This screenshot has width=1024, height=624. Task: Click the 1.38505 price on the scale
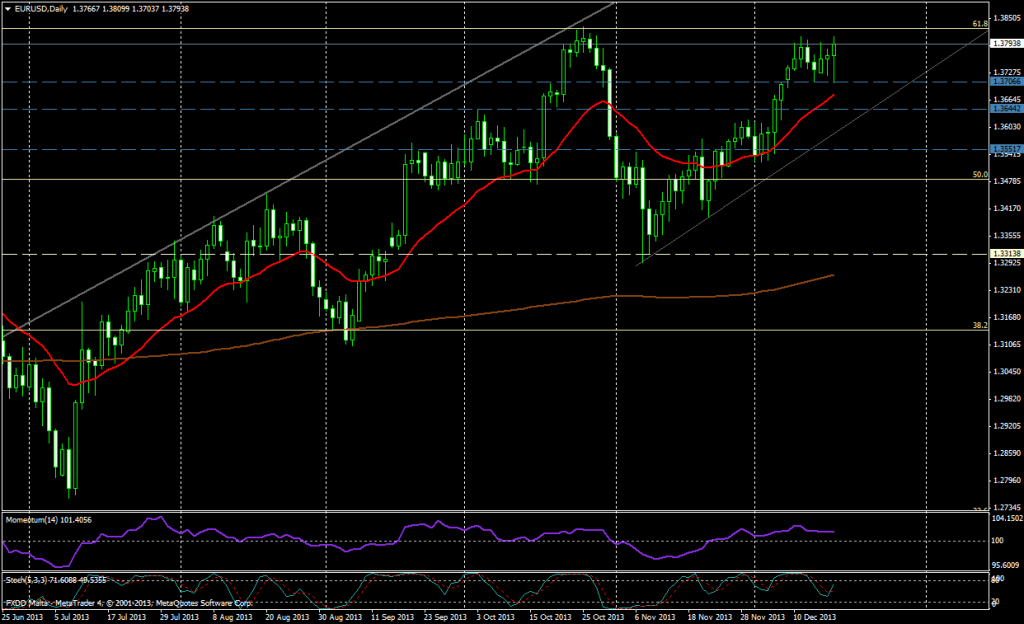click(x=1006, y=18)
